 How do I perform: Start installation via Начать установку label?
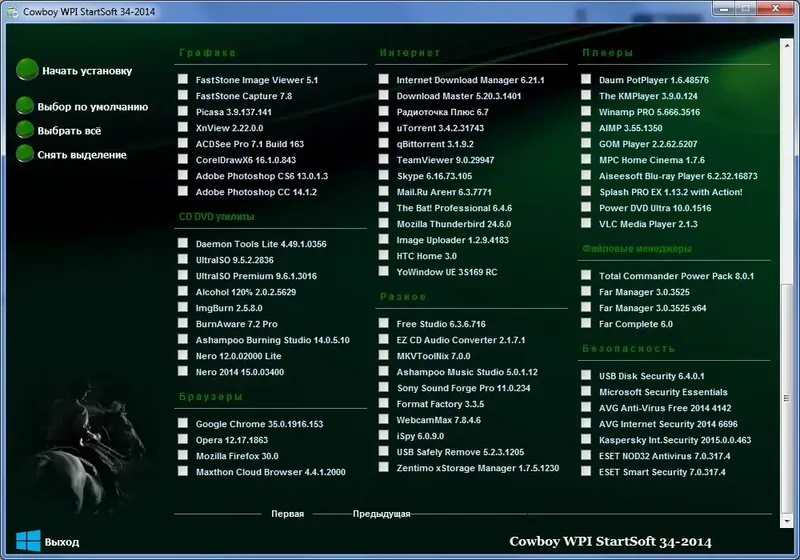point(87,71)
